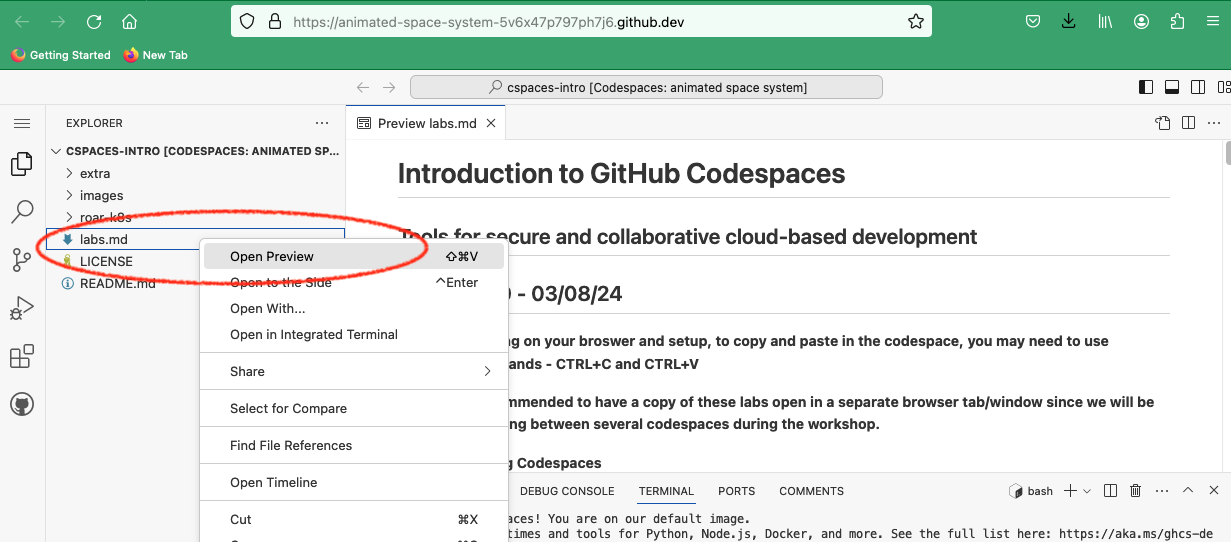1231x542 pixels.
Task: Bookmark this page with the star icon
Action: 914,21
